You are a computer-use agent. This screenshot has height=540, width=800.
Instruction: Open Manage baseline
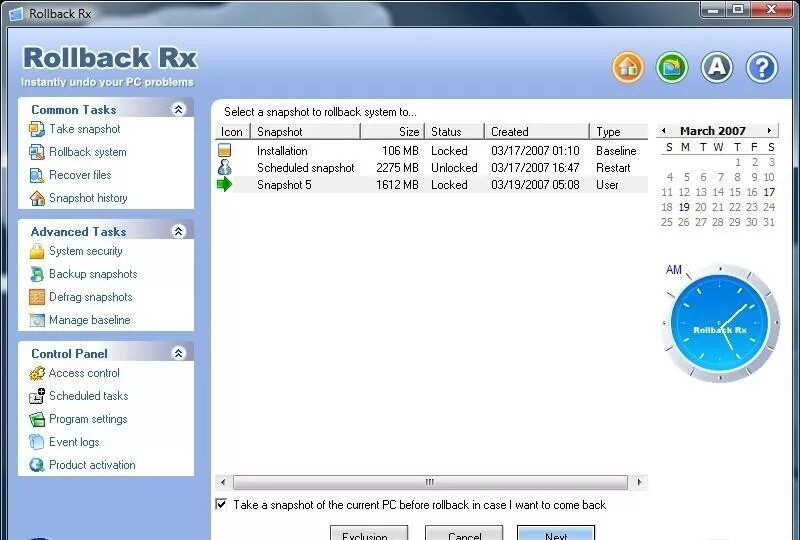coord(90,320)
